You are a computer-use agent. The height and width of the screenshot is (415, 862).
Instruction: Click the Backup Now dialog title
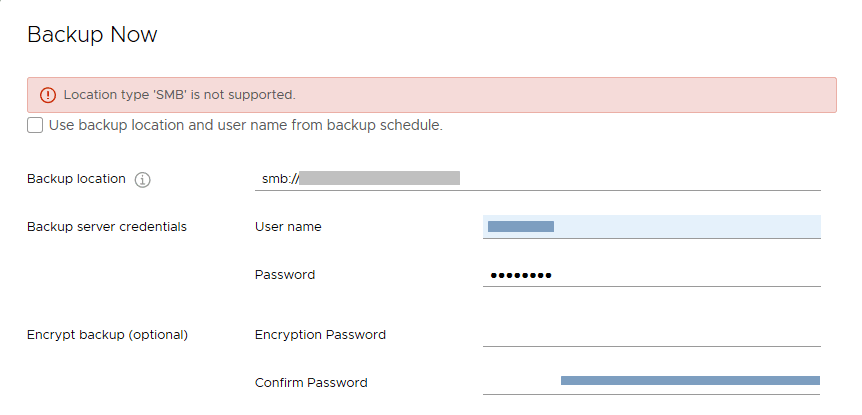click(92, 35)
